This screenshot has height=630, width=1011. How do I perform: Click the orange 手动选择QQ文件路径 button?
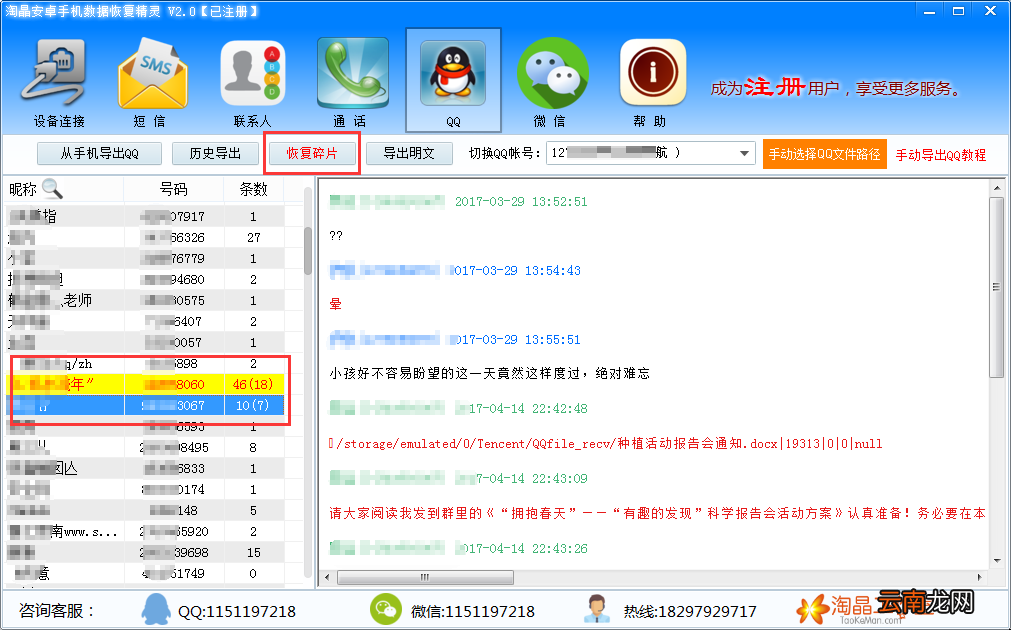pos(824,154)
